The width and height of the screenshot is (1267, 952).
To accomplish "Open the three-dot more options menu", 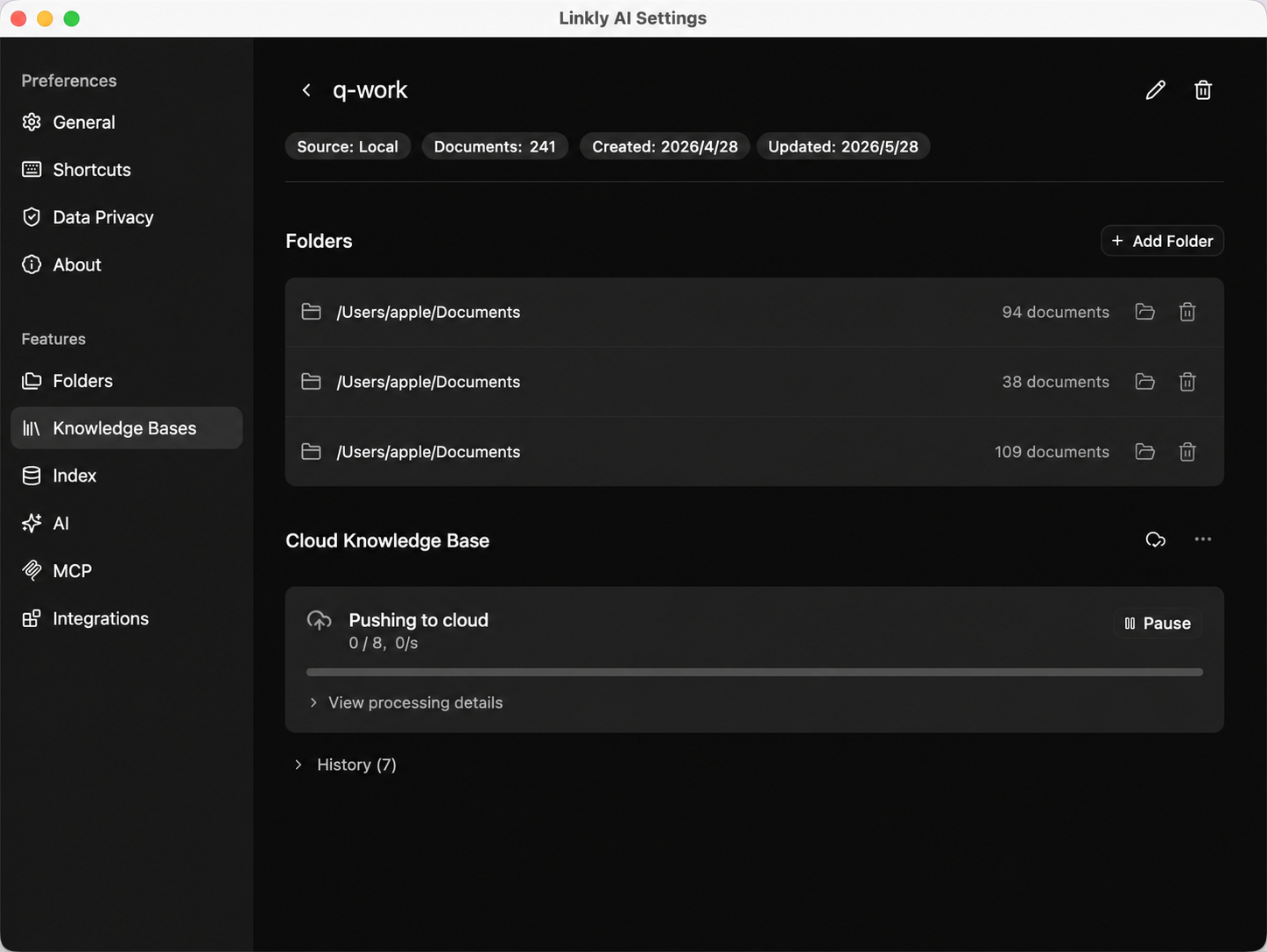I will pos(1203,539).
